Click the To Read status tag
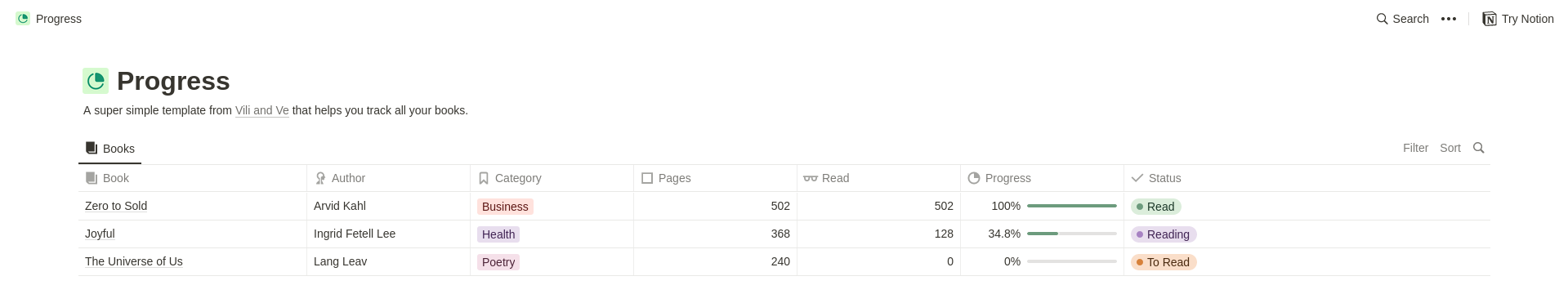Viewport: 1568px width, 303px height. 1164,262
